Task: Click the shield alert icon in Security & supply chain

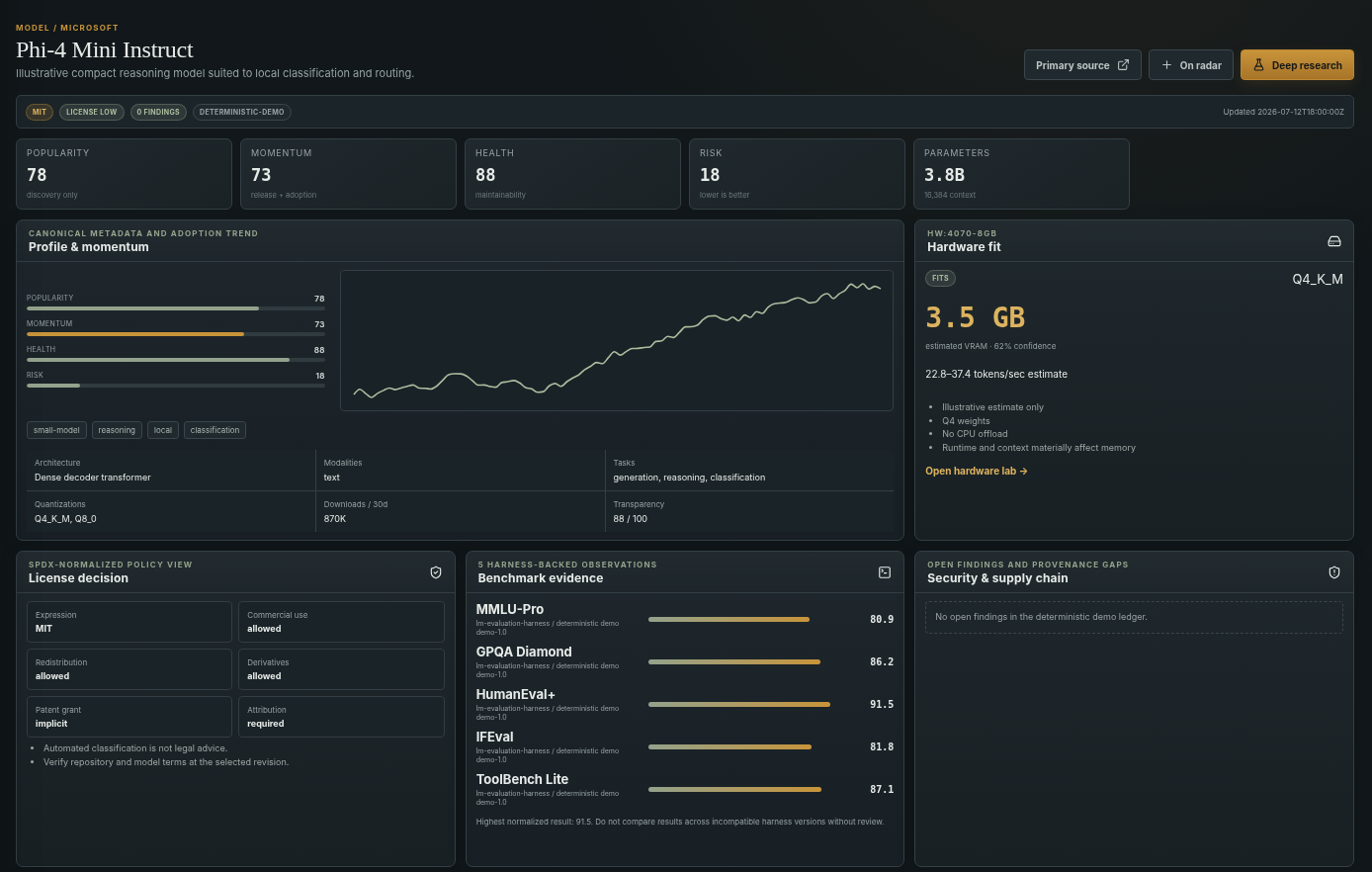Action: pos(1333,572)
